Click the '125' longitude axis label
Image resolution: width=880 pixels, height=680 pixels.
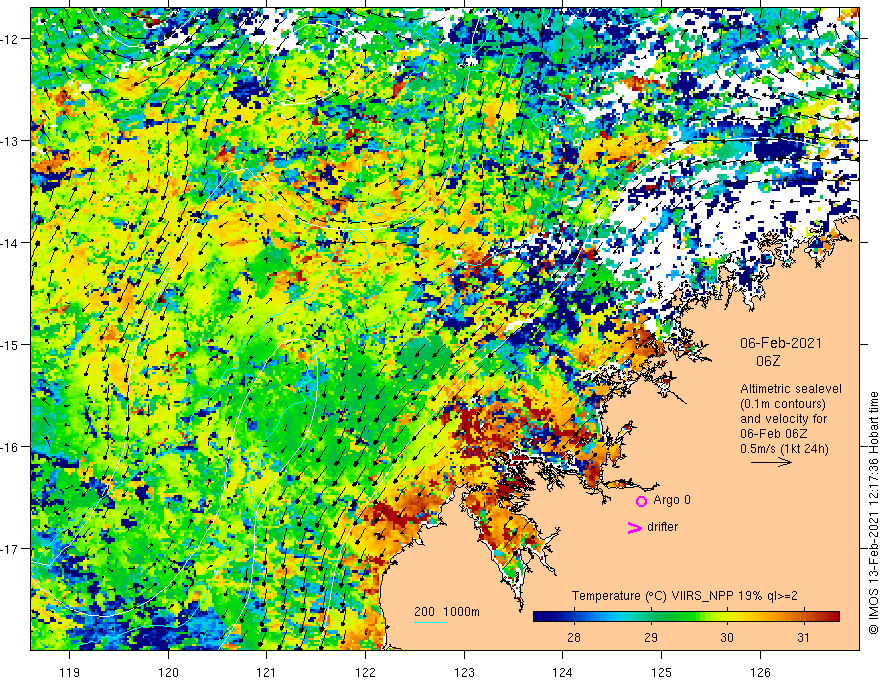tap(662, 672)
